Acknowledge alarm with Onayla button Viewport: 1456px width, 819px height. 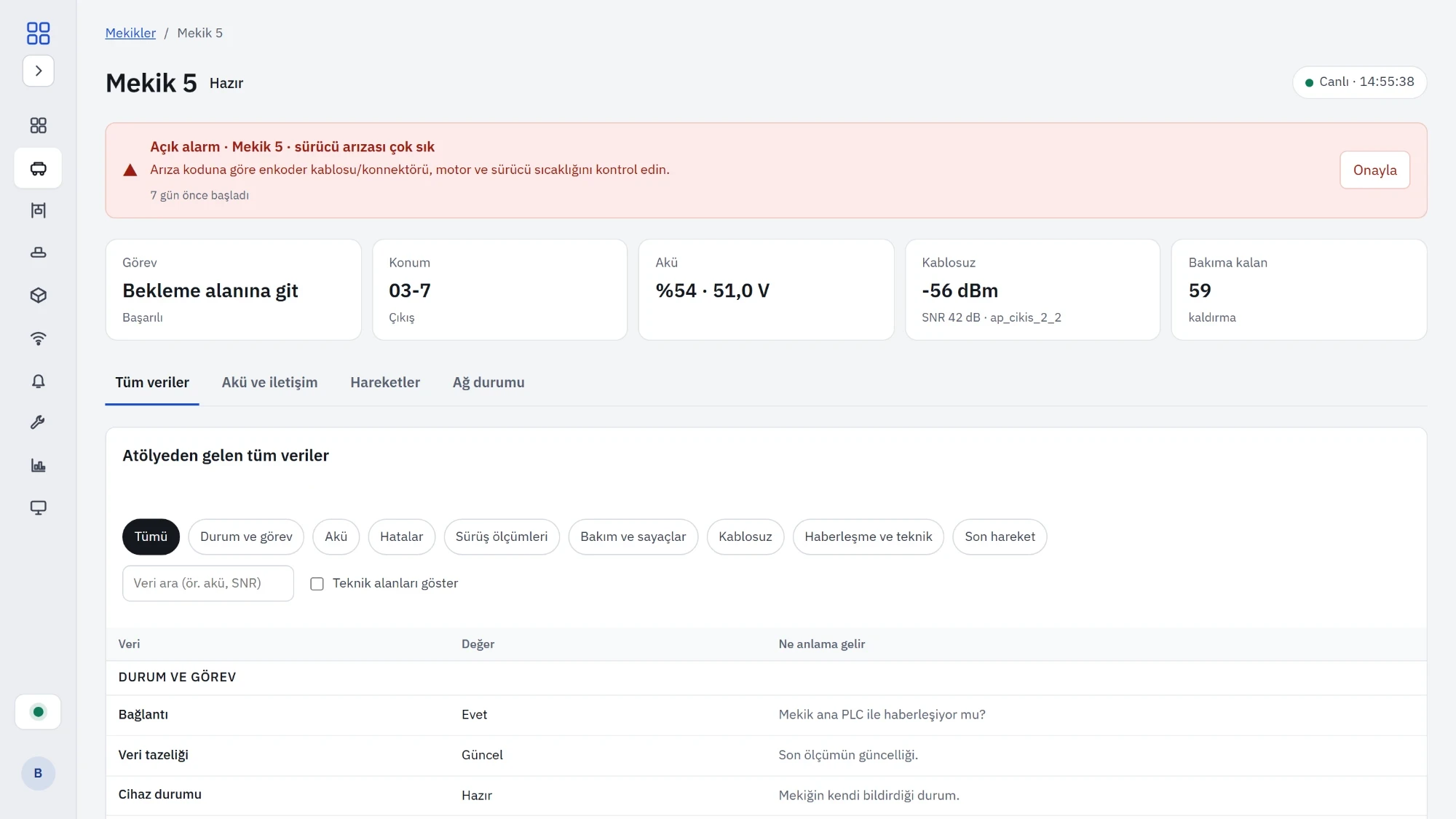click(1374, 170)
